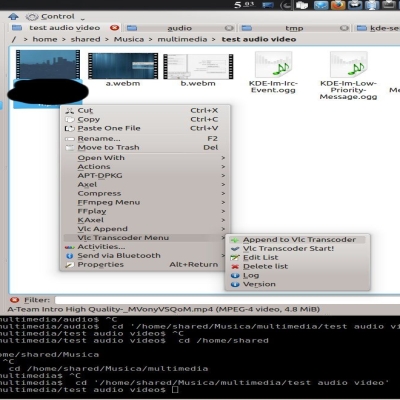The image size is (400, 400).
Task: Select the KDE-Im-Low-Priority-Message.ogg file
Action: pos(348,76)
